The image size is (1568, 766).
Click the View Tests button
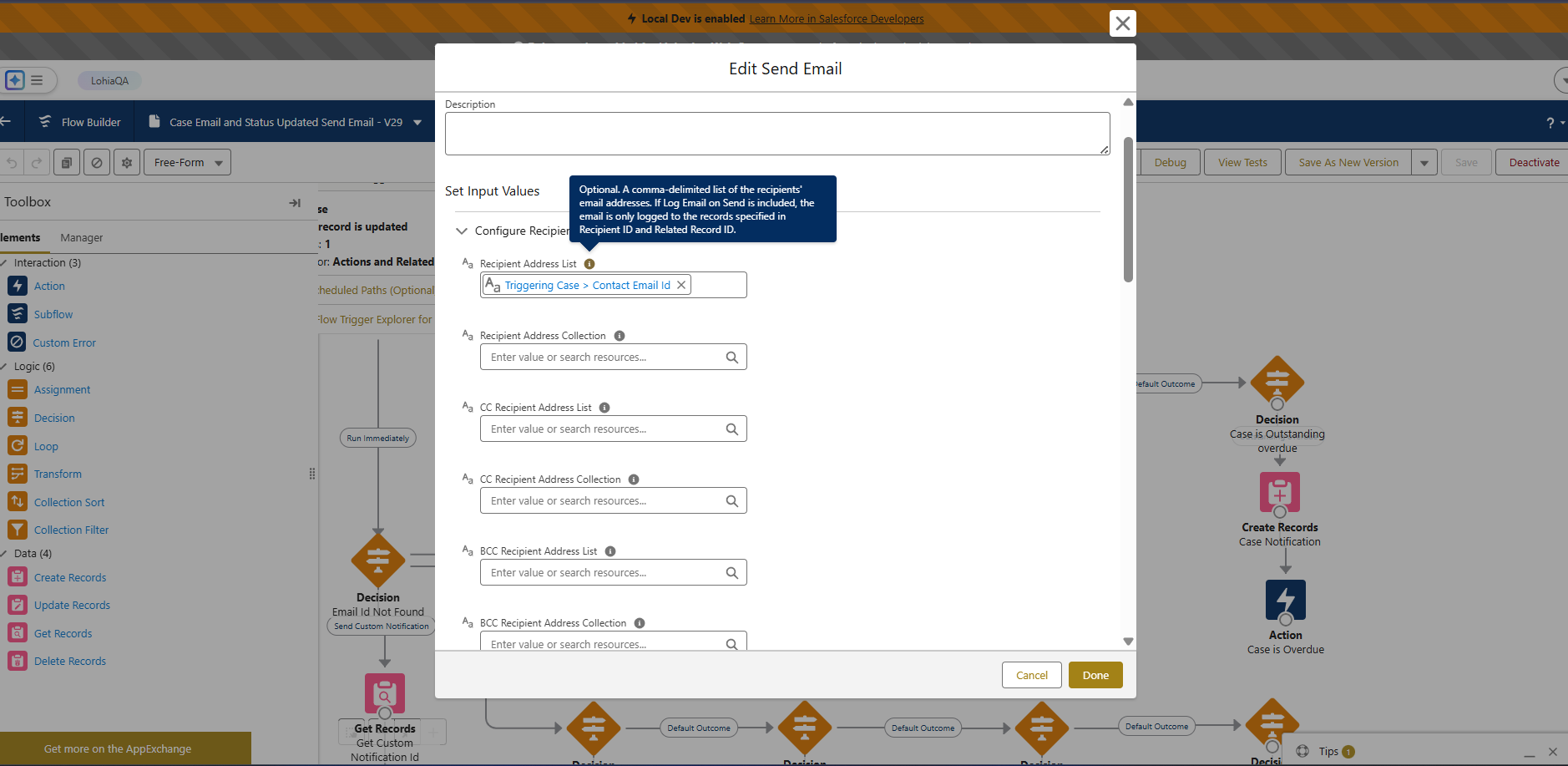coord(1242,162)
